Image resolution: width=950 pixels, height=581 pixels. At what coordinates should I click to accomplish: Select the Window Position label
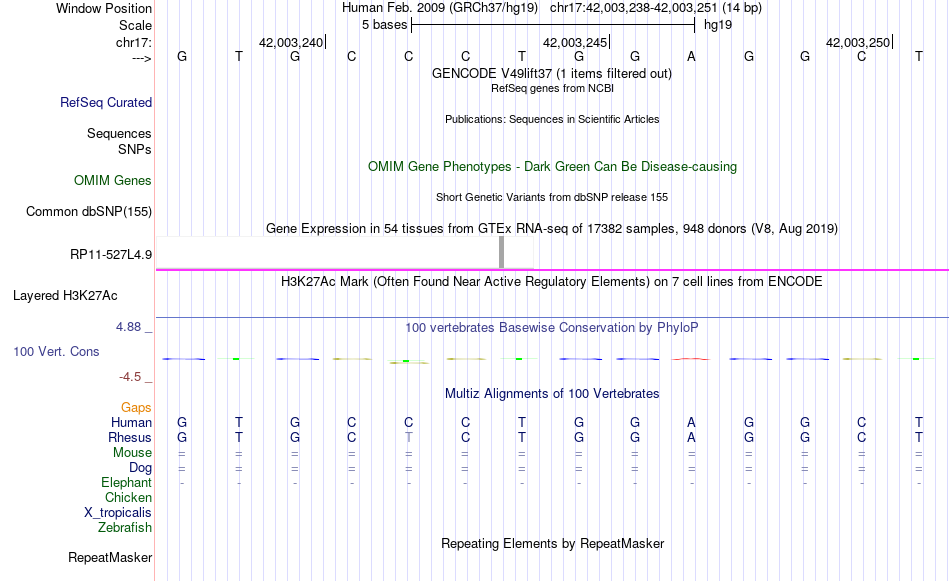104,8
